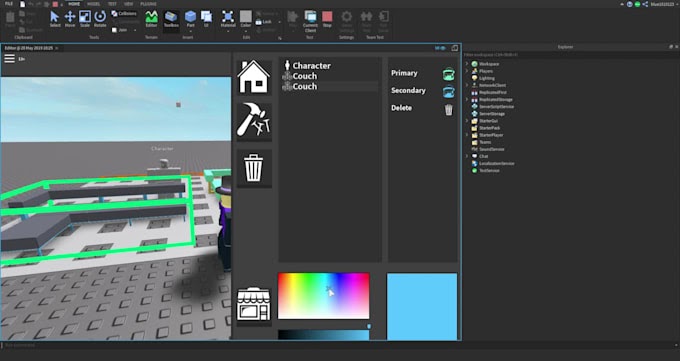Click the Color swatch tool in ribbon

pyautogui.click(x=246, y=17)
